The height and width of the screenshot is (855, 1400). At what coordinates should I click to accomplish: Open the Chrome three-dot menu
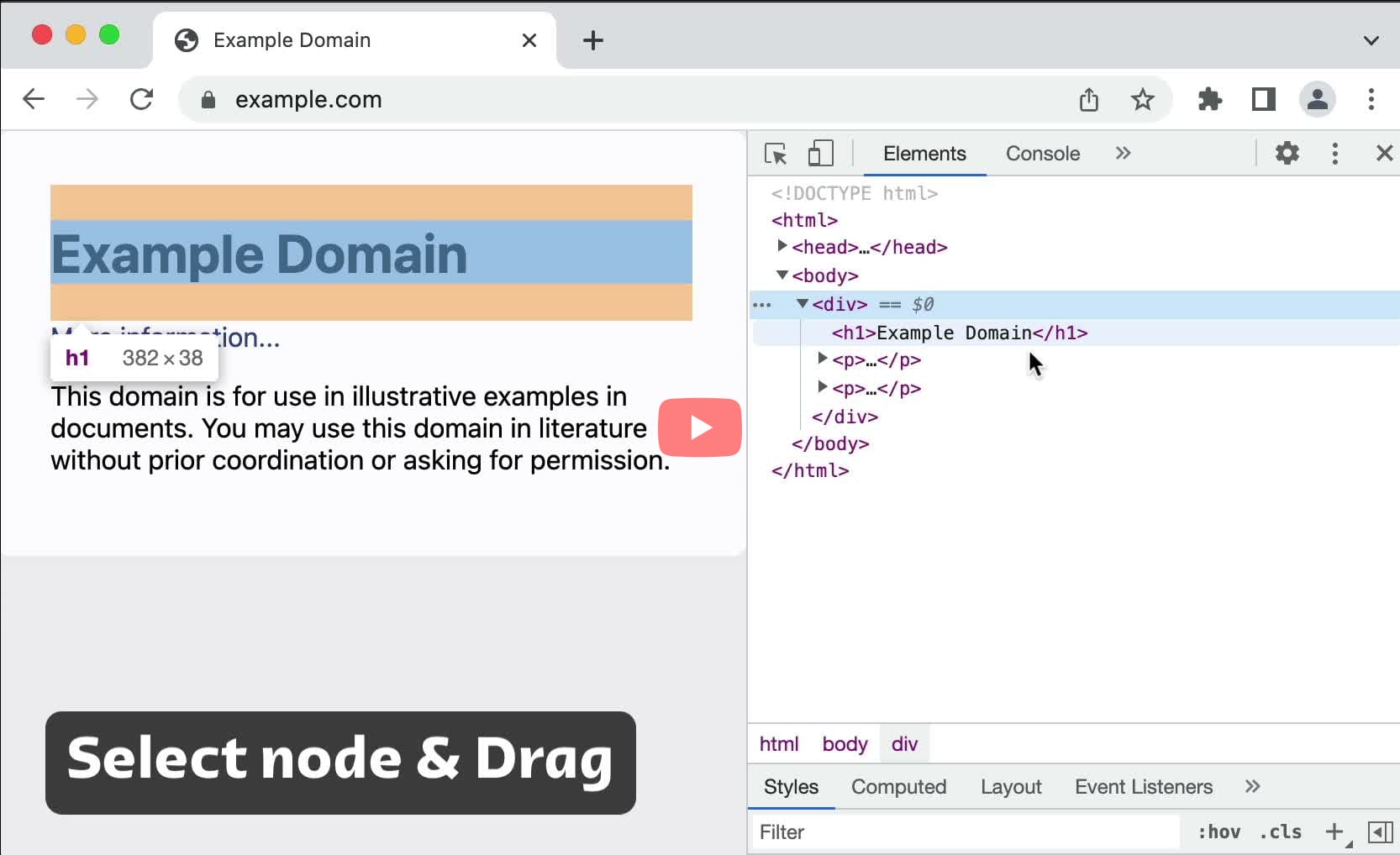1371,99
